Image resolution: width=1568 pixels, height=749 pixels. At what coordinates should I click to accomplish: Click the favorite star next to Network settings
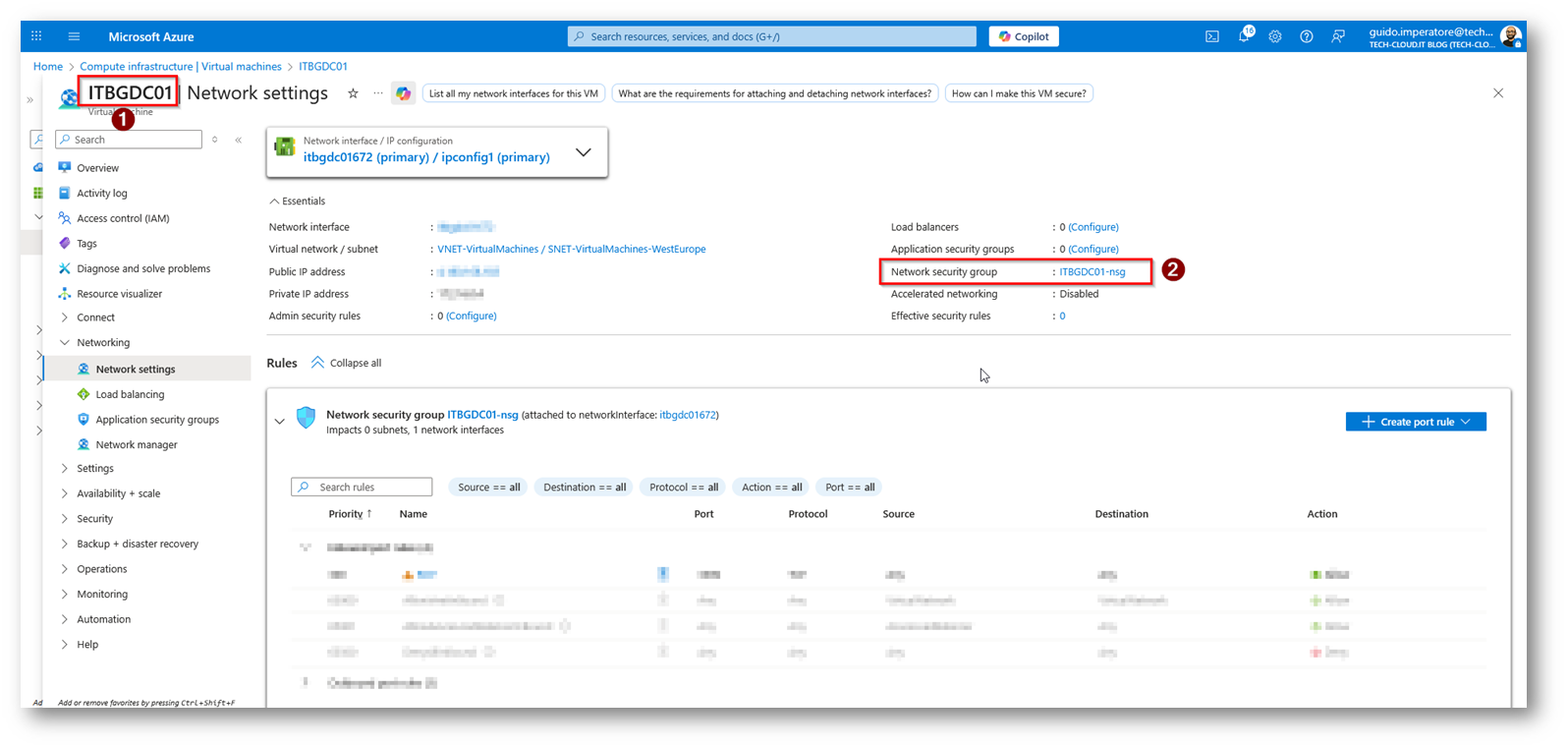tap(353, 93)
